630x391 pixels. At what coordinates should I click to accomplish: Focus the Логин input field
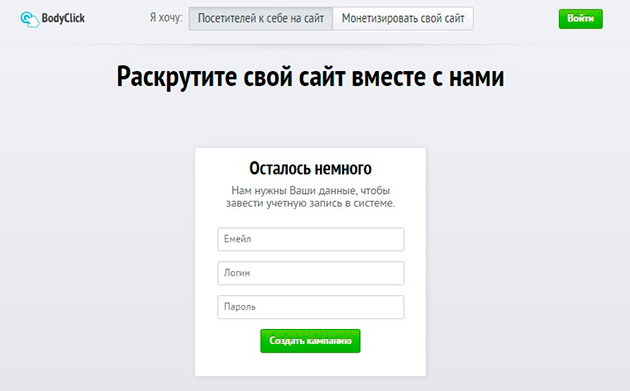coord(311,273)
